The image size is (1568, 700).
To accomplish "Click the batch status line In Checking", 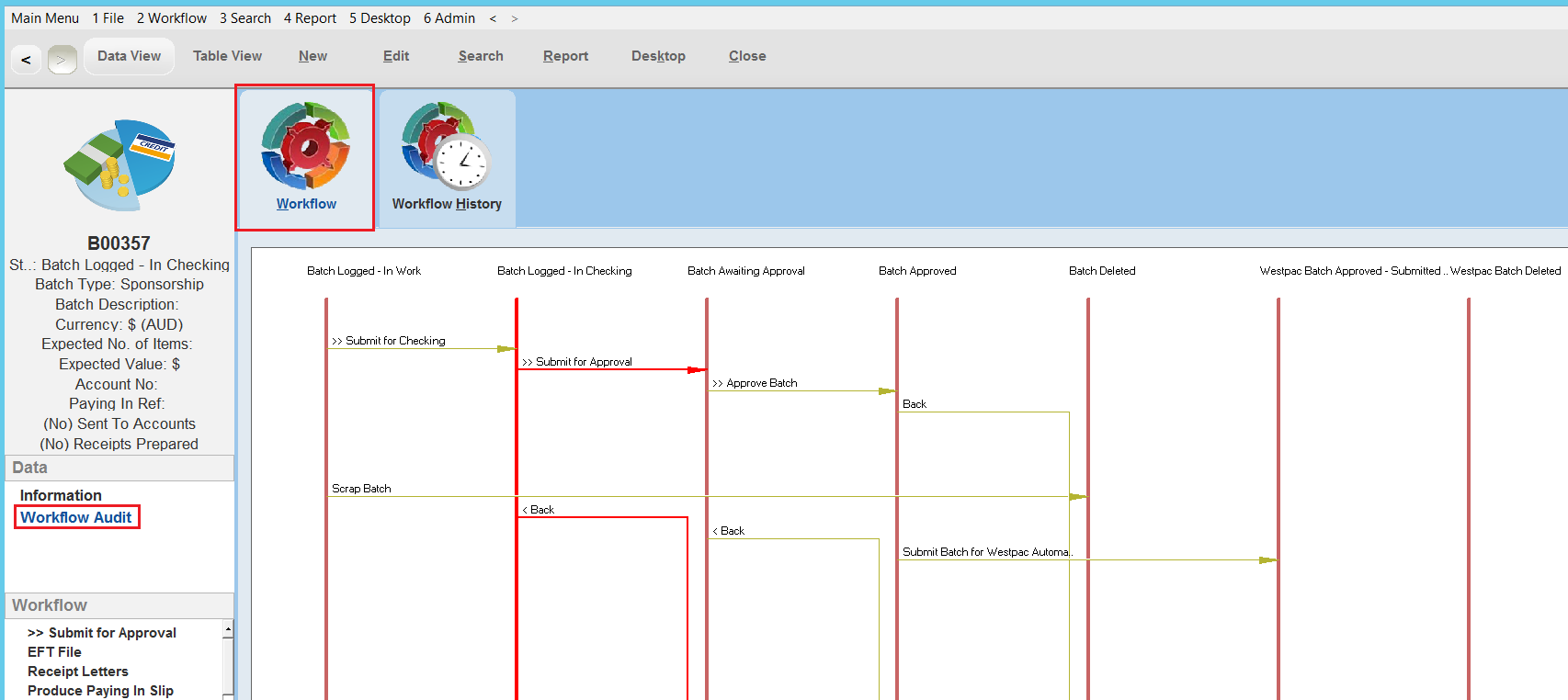I will [119, 265].
